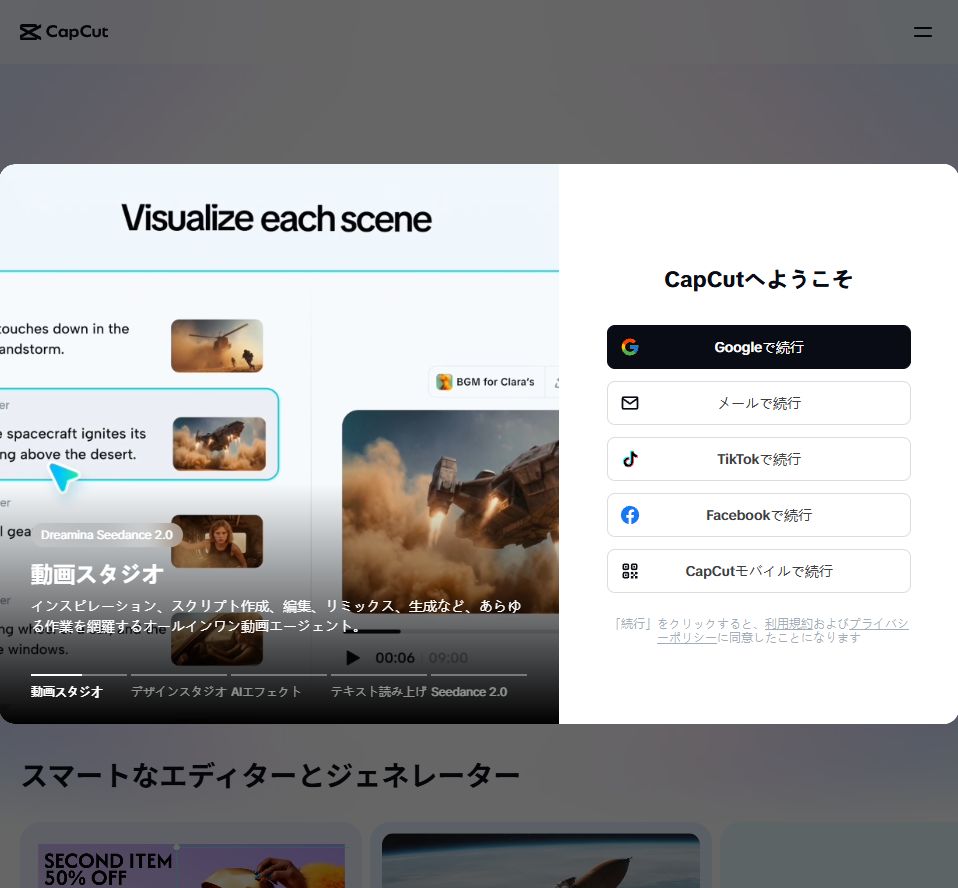Click the 動画スタジオ large heading
958x888 pixels.
(x=97, y=574)
